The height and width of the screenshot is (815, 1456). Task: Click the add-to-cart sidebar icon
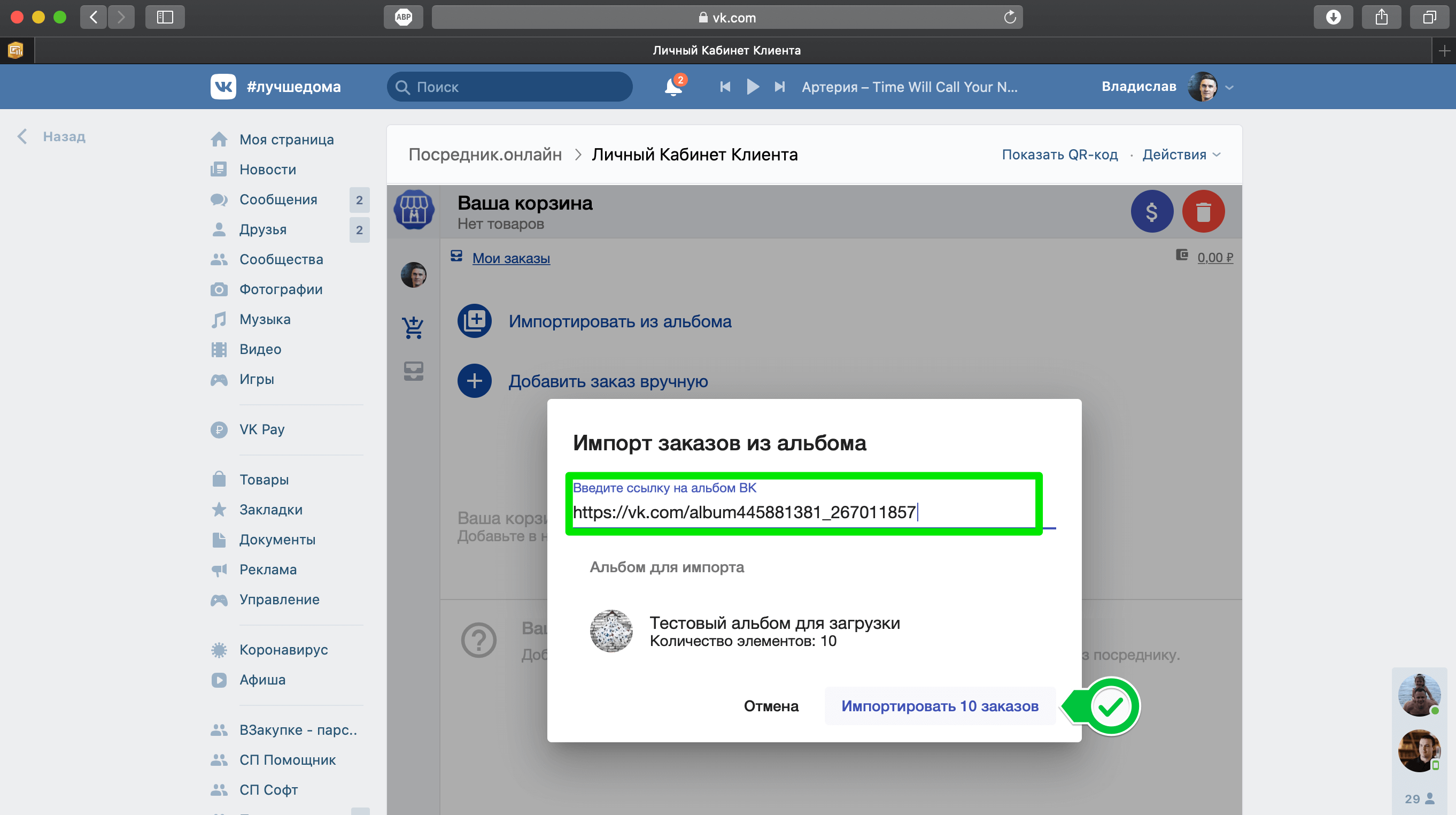click(413, 327)
